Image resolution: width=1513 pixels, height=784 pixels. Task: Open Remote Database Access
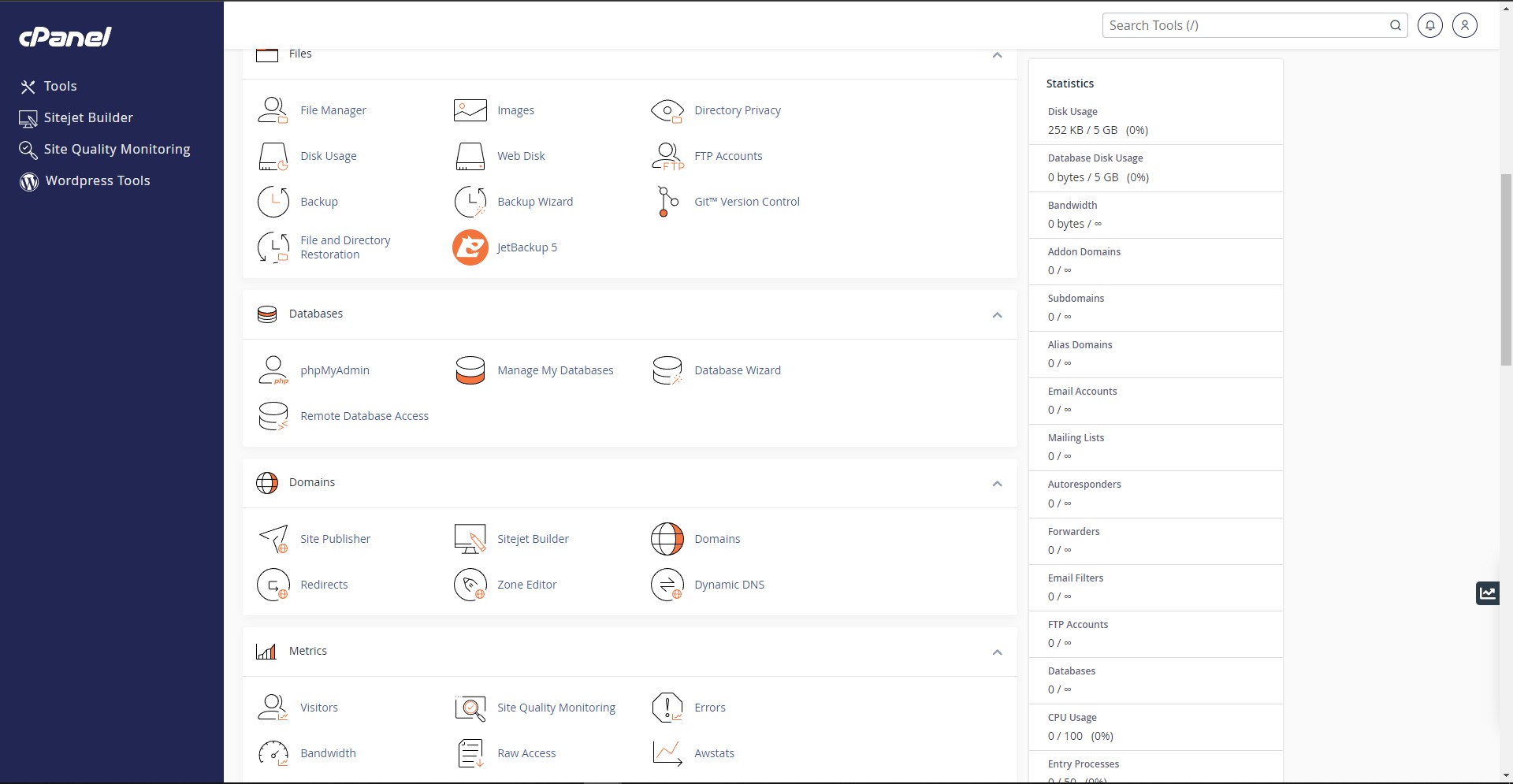coord(365,415)
